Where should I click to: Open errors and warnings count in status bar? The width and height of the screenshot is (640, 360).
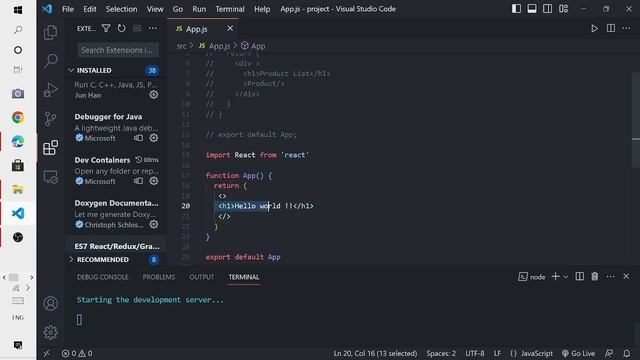click(x=77, y=353)
